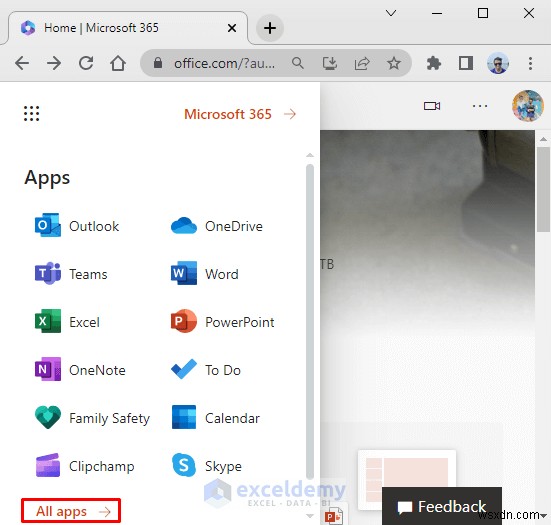The height and width of the screenshot is (525, 551).
Task: Open Excel app
Action: pos(67,322)
